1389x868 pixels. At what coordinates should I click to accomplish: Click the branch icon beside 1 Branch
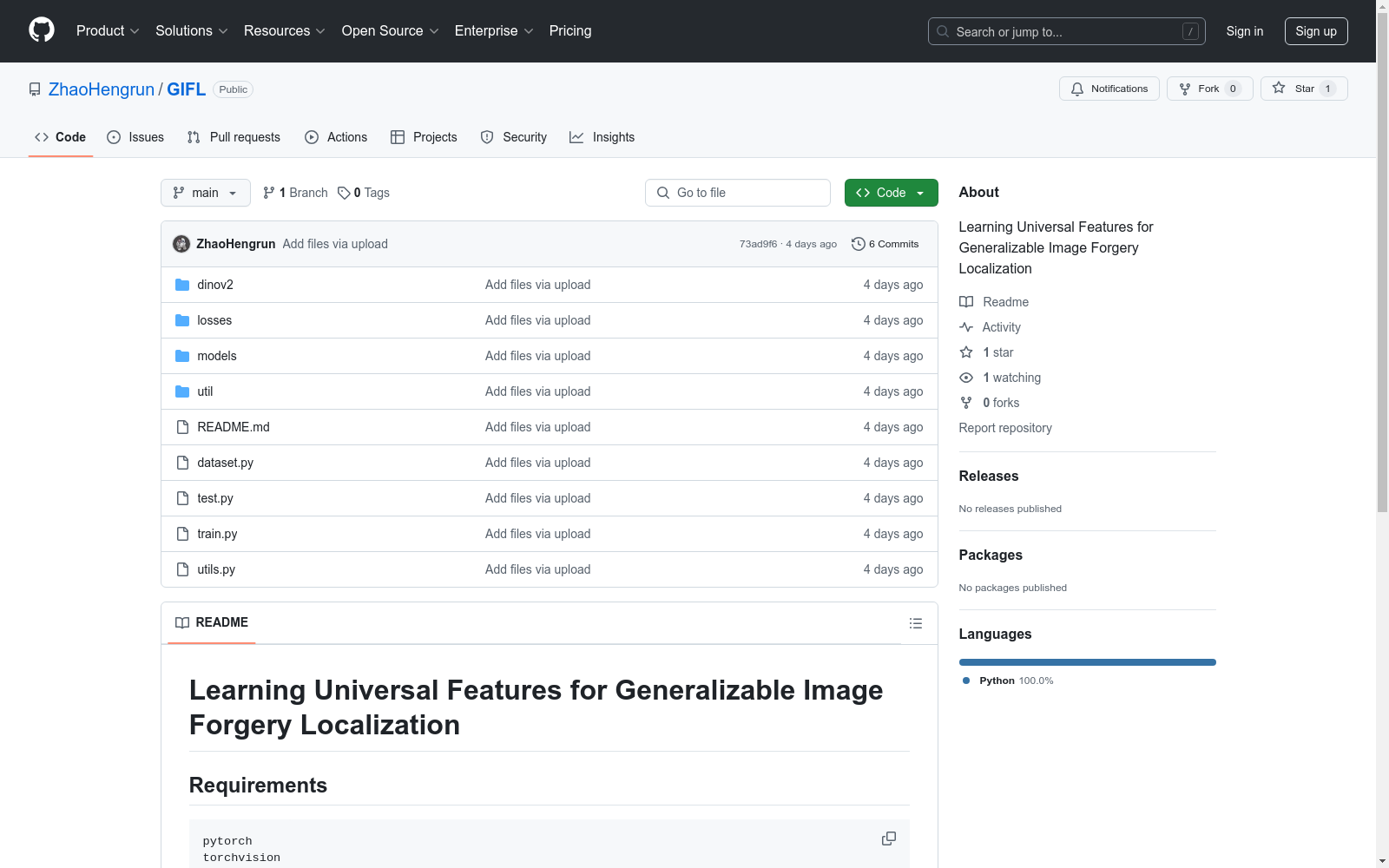click(x=269, y=193)
